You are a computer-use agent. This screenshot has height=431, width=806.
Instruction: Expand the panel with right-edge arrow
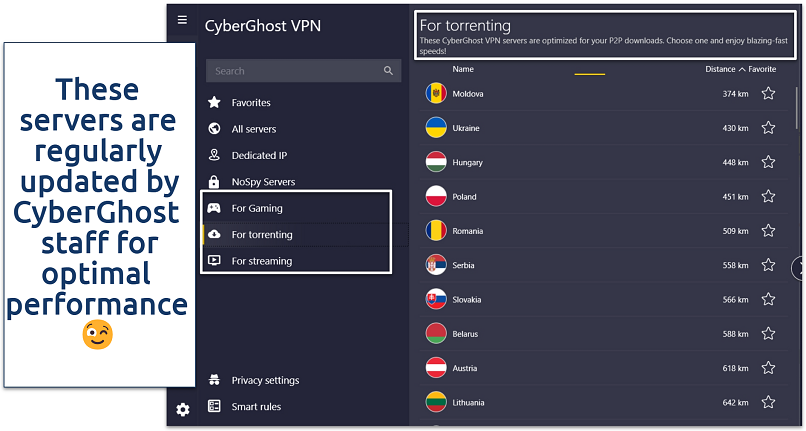798,268
